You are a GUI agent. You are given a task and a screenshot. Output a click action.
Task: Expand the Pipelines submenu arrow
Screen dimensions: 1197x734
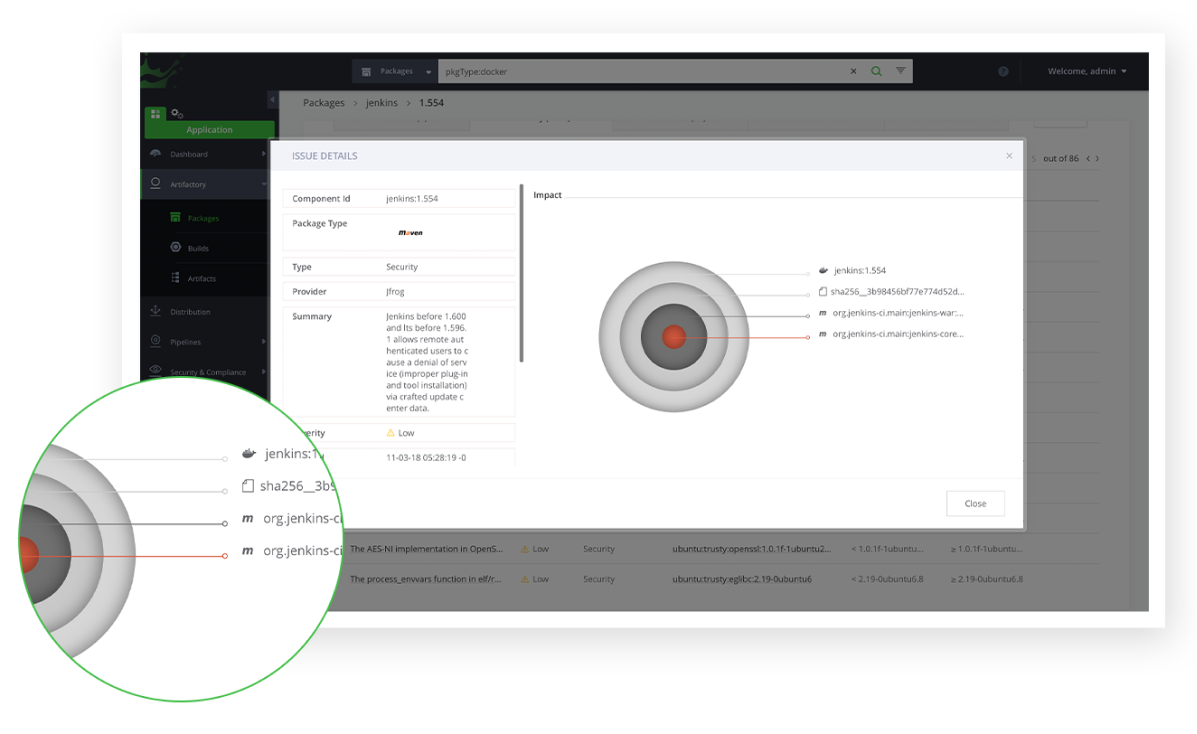(x=265, y=341)
